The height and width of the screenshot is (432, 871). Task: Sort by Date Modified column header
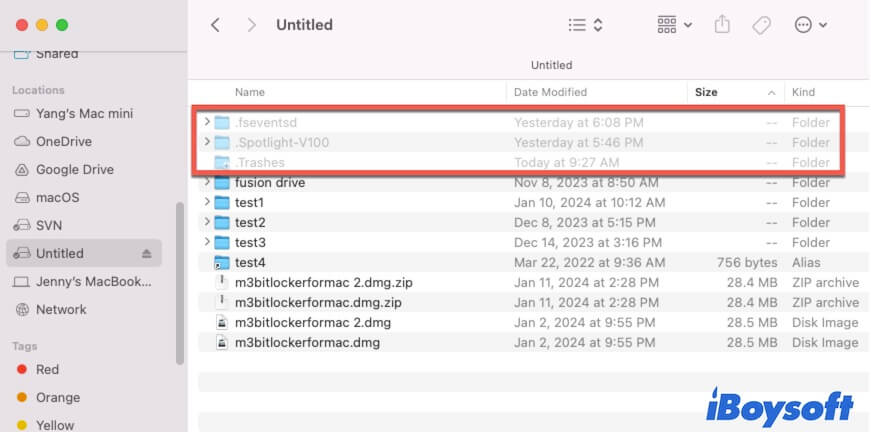coord(550,92)
